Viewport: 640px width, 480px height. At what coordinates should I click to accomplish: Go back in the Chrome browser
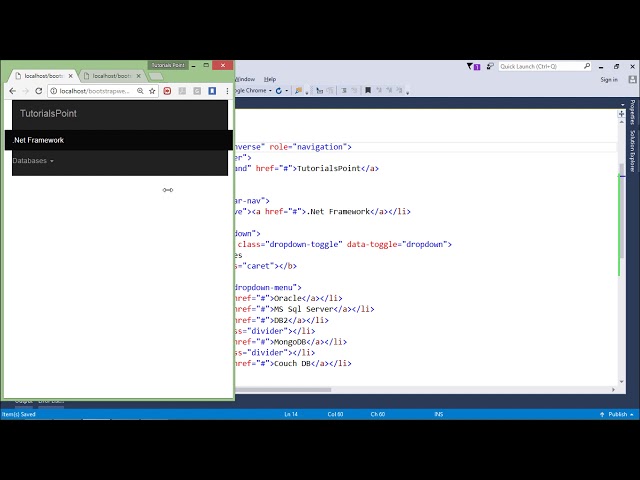(12, 91)
